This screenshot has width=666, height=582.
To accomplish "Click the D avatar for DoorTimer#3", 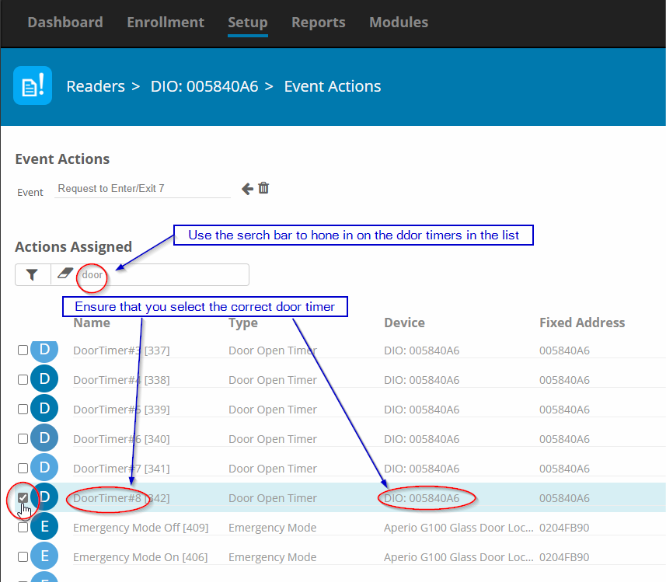I will [x=45, y=350].
